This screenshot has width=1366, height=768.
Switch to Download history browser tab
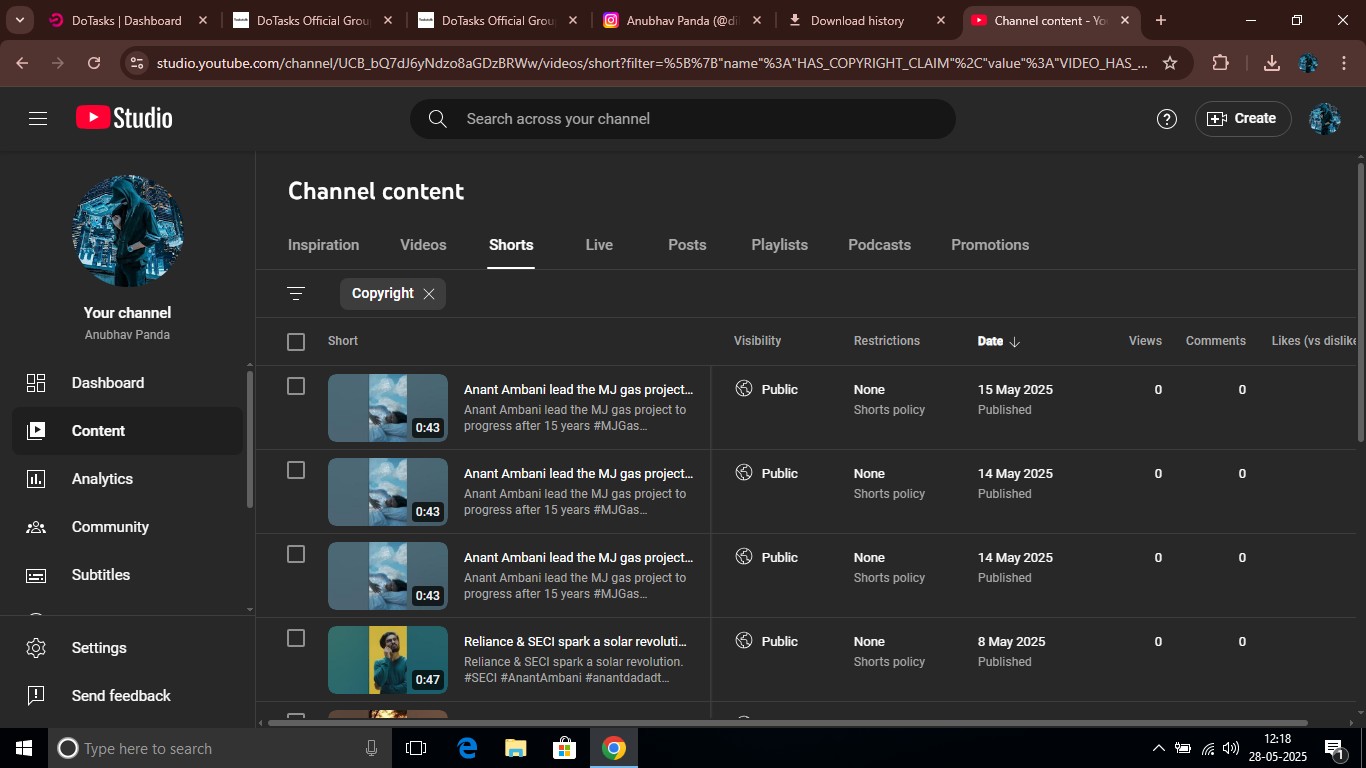point(866,20)
